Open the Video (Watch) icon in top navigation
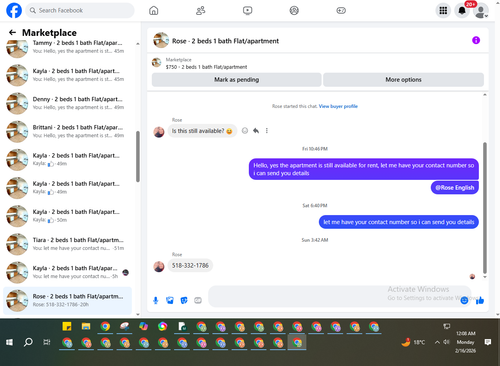The image size is (500, 366). [x=247, y=10]
